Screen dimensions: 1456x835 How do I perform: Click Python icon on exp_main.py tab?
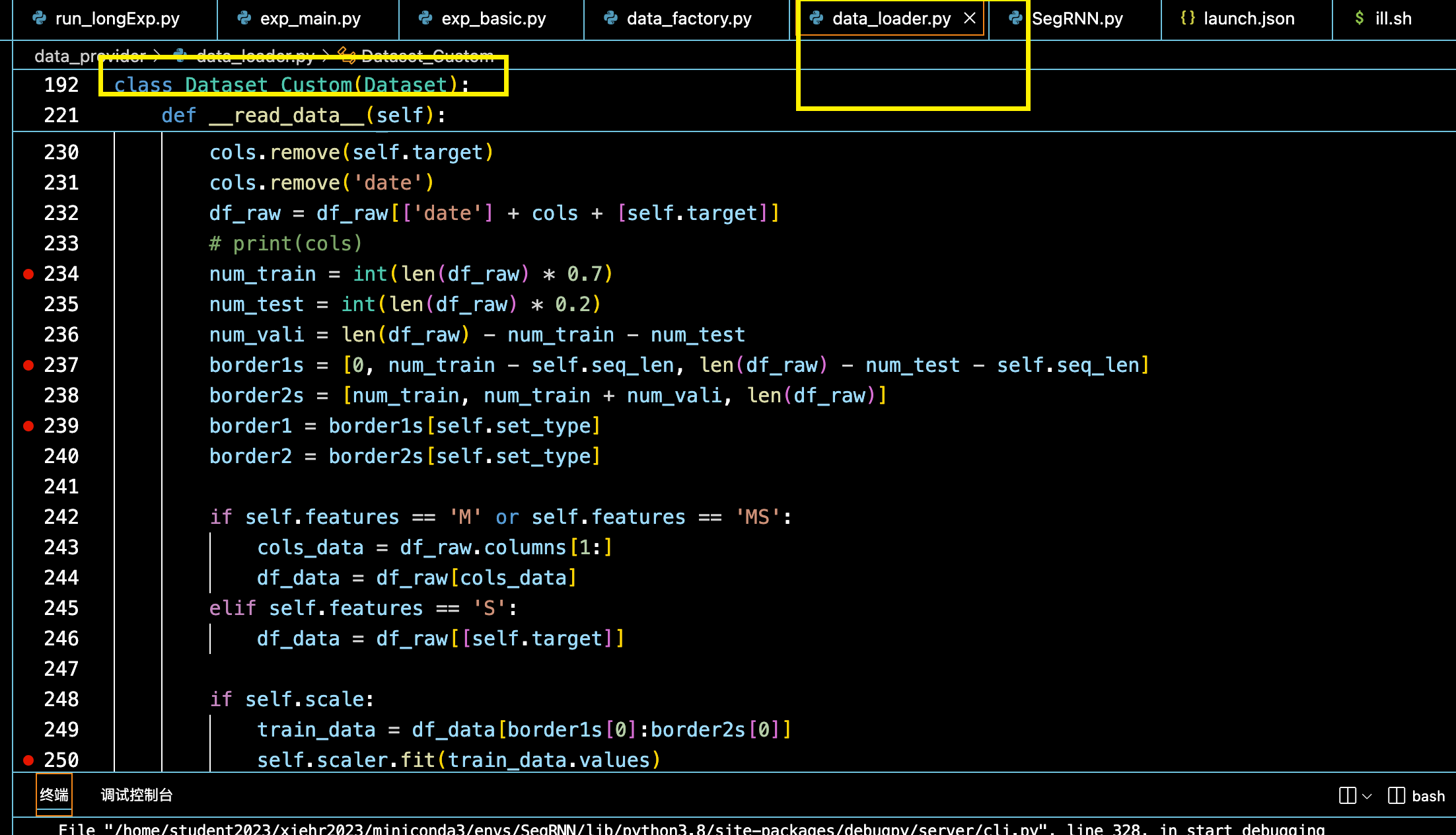(244, 18)
